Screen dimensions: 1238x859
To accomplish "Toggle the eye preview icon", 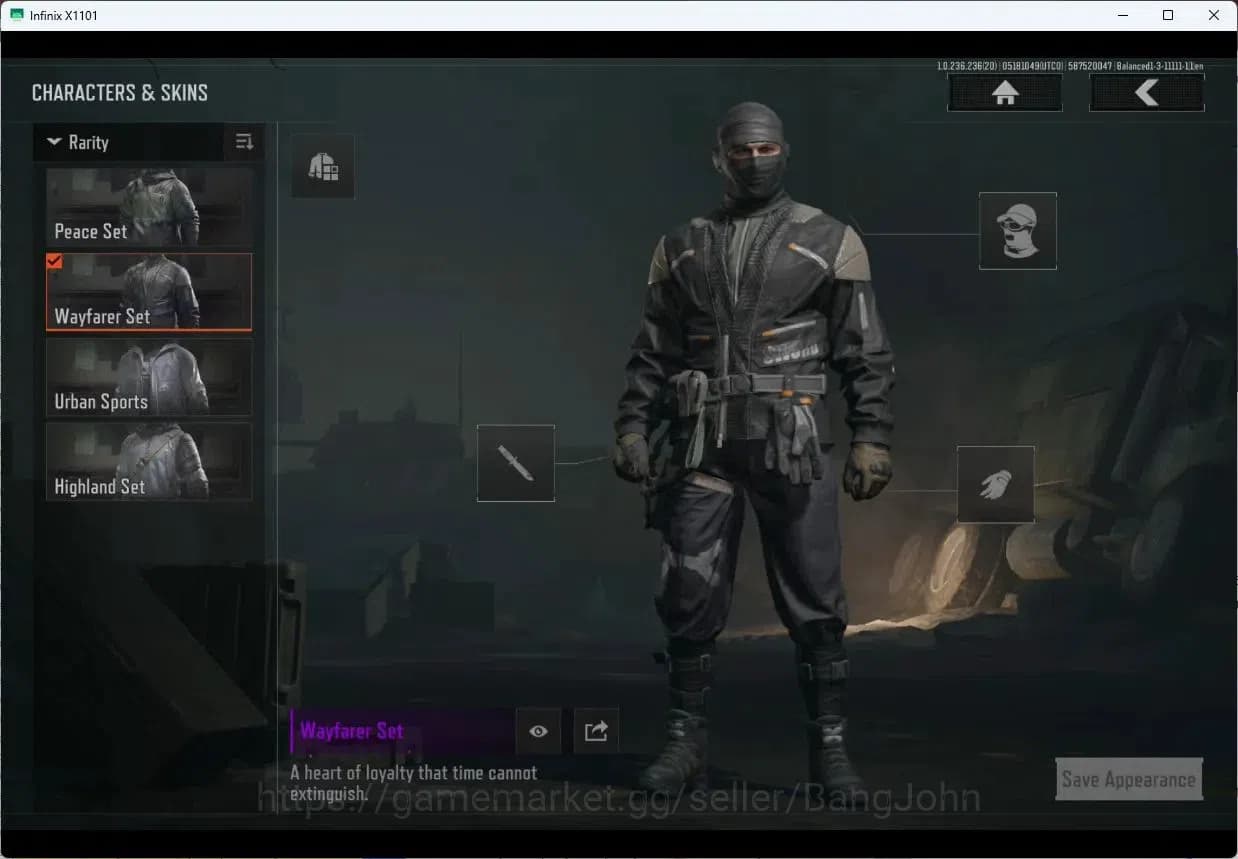I will [x=538, y=731].
